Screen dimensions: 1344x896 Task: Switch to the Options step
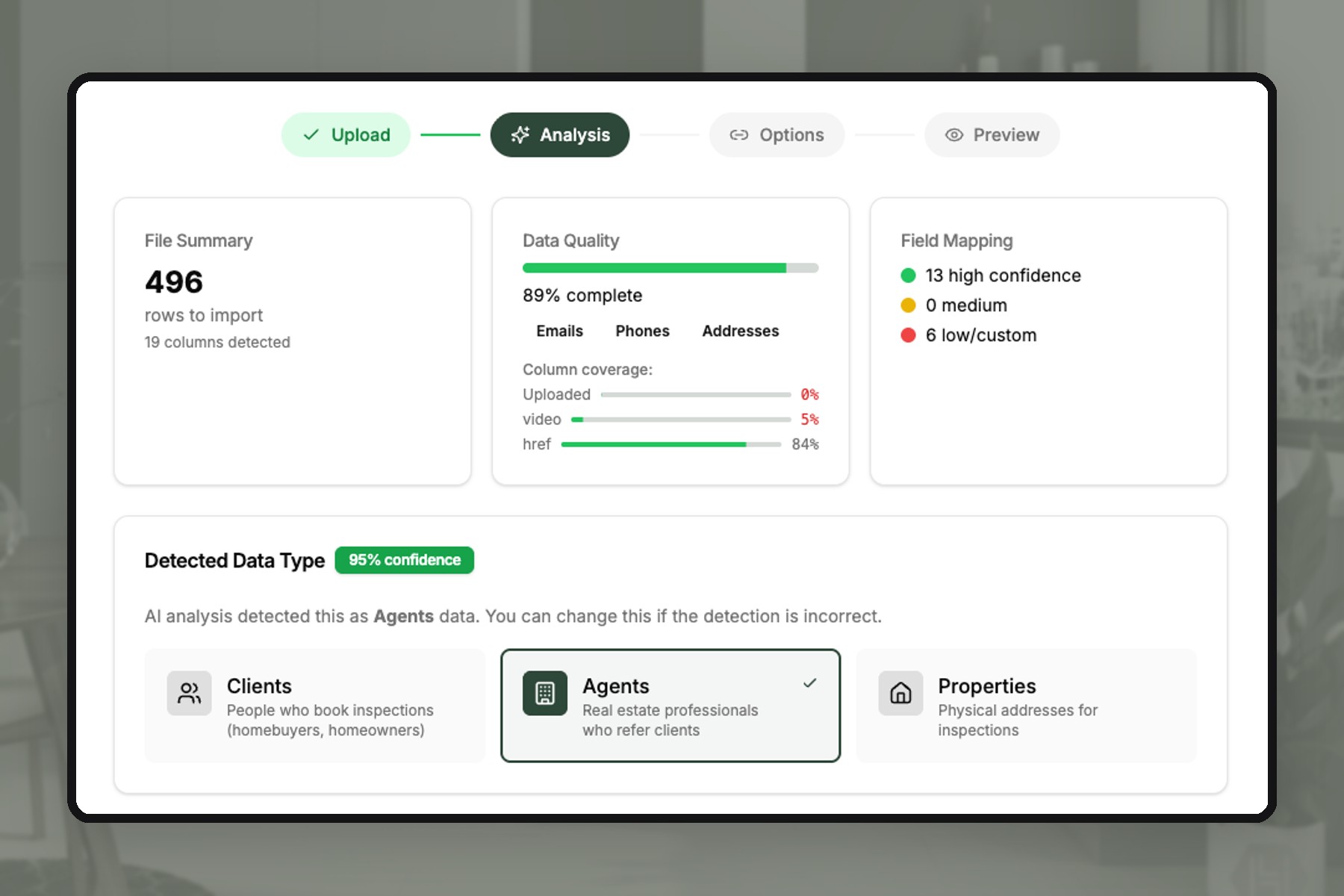click(x=777, y=134)
